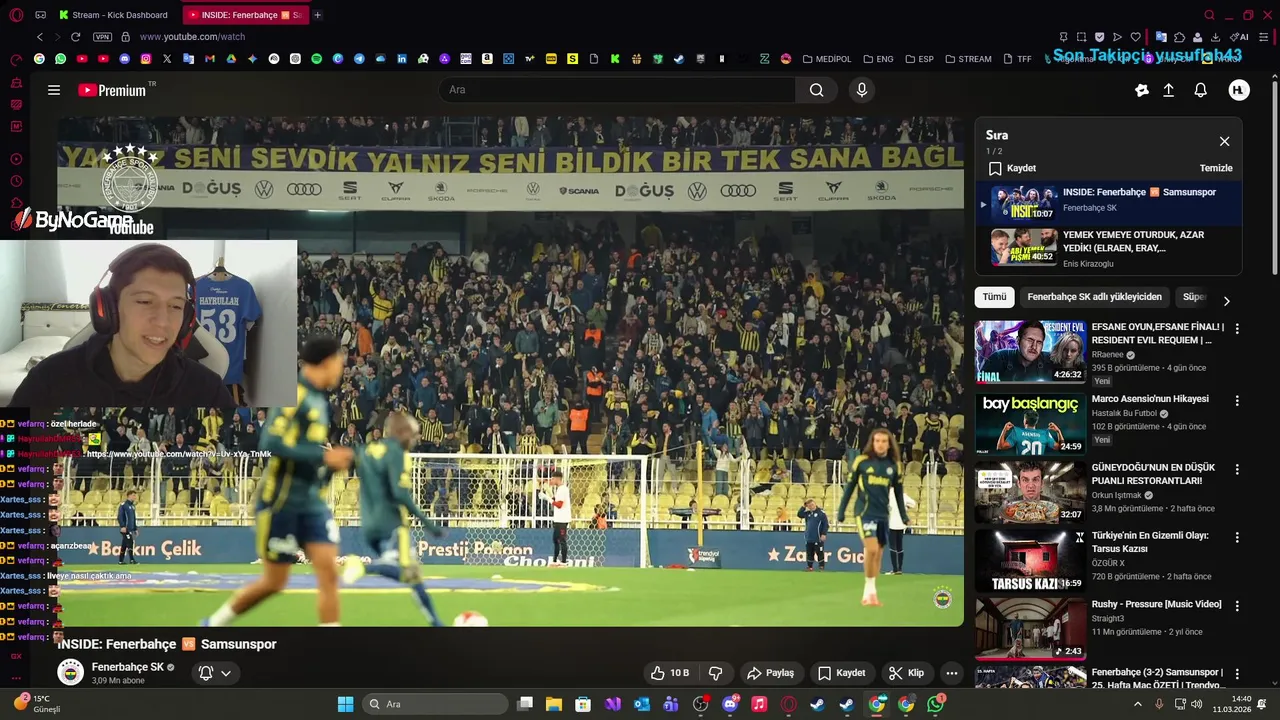Viewport: 1280px width, 720px height.
Task: Open the ESP bookmarks folder
Action: (x=920, y=59)
